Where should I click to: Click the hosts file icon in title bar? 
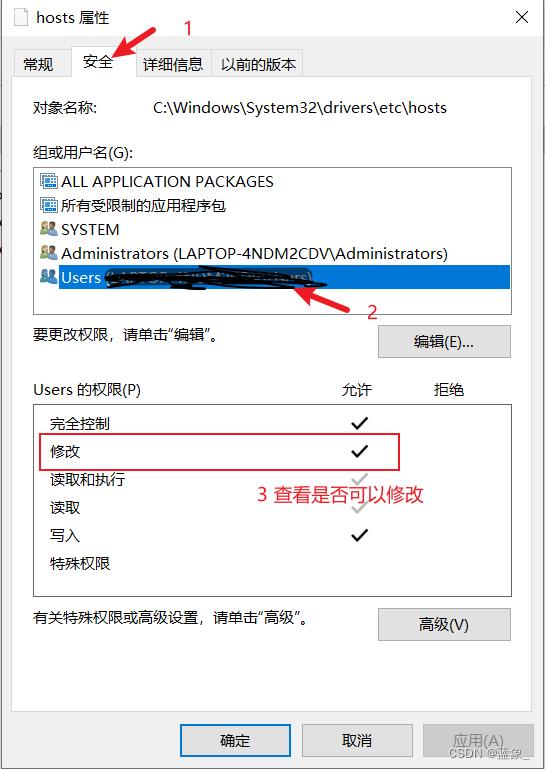[x=21, y=17]
